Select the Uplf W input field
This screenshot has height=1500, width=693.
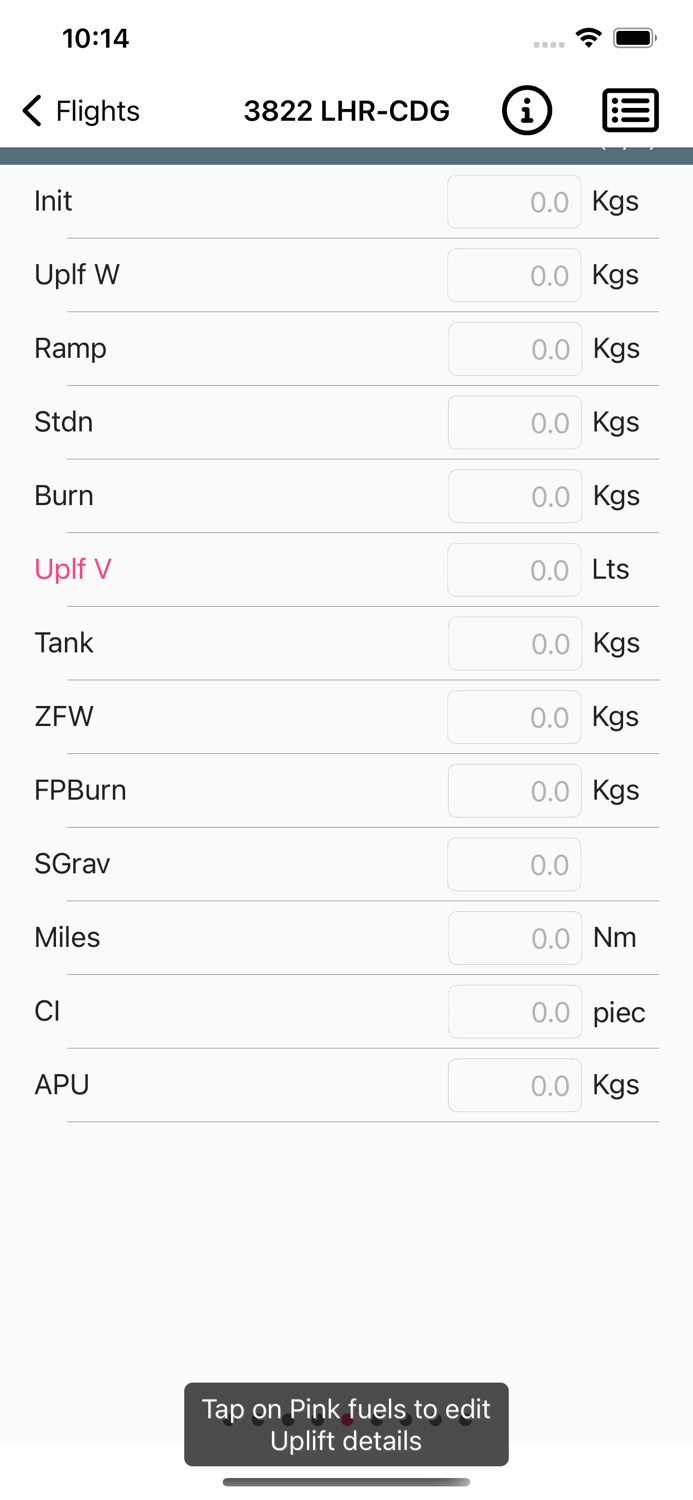(x=514, y=275)
